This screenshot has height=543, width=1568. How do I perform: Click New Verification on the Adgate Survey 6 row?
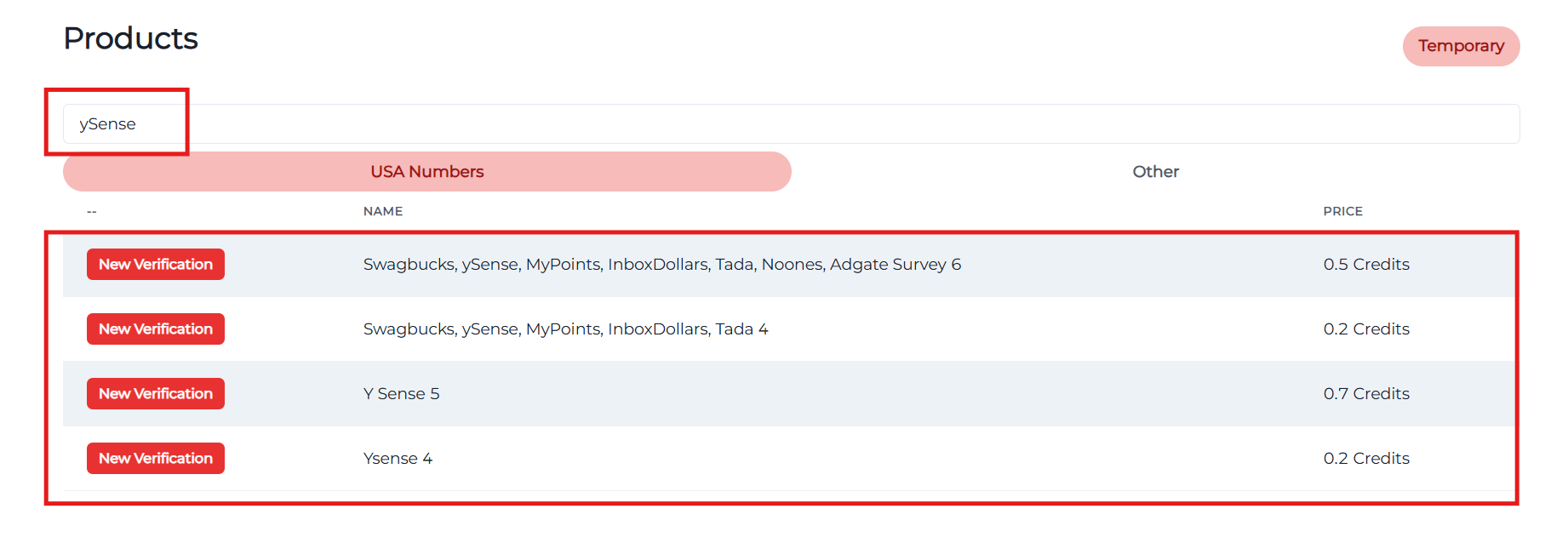155,264
